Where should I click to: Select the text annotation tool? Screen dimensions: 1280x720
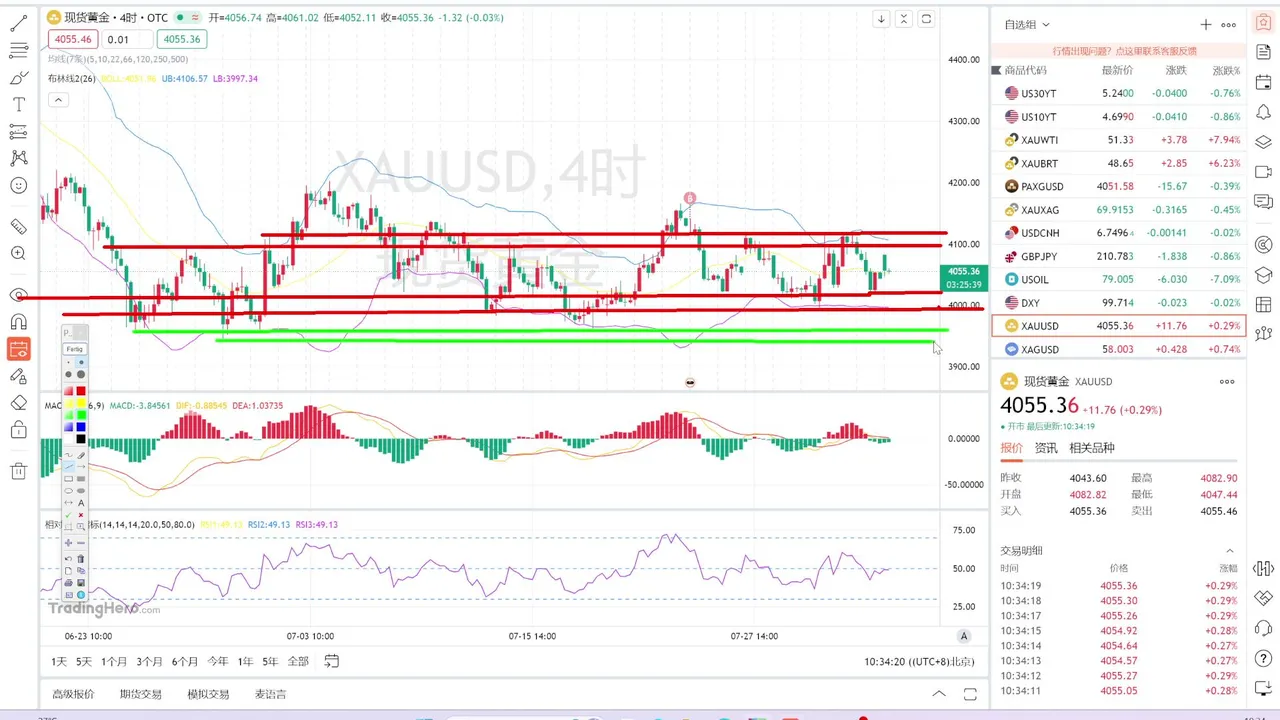(x=18, y=104)
